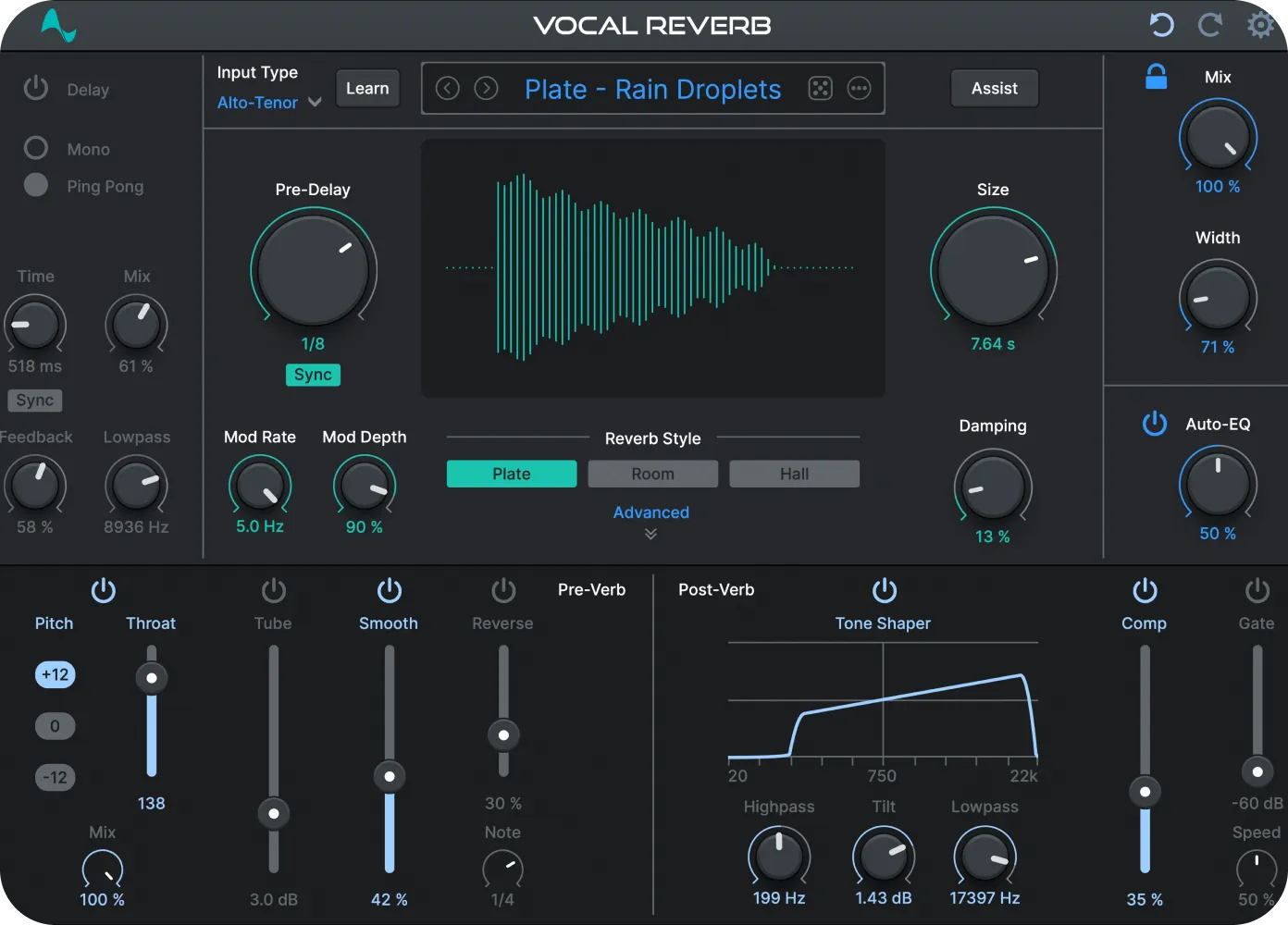Screen dimensions: 1288x925
Task: Click the undo arrow icon
Action: [1161, 25]
